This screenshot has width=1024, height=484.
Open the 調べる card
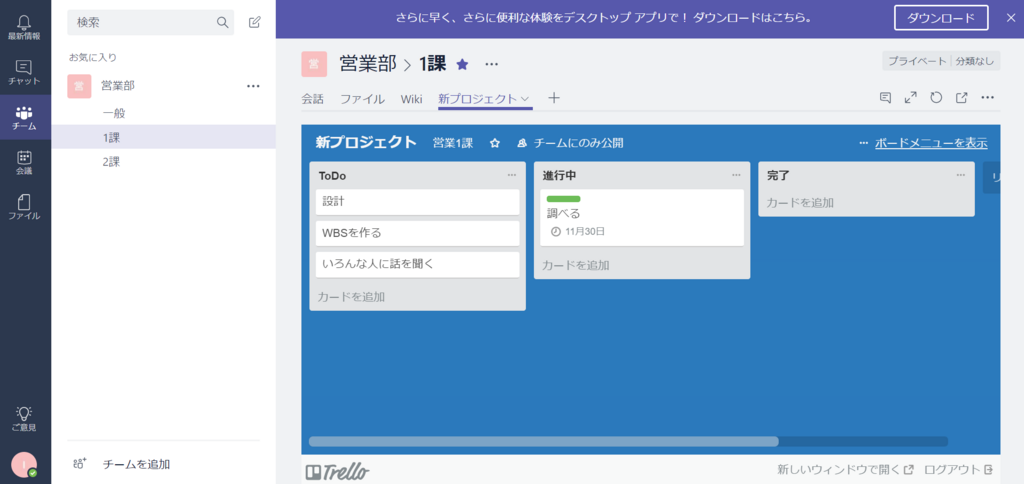(x=642, y=218)
